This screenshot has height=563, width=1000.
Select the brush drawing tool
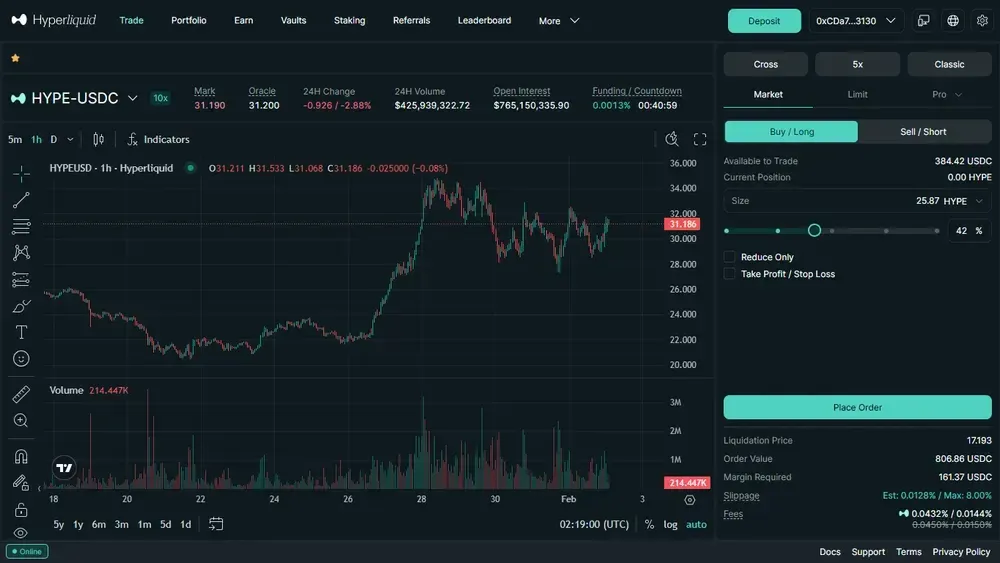[x=21, y=306]
